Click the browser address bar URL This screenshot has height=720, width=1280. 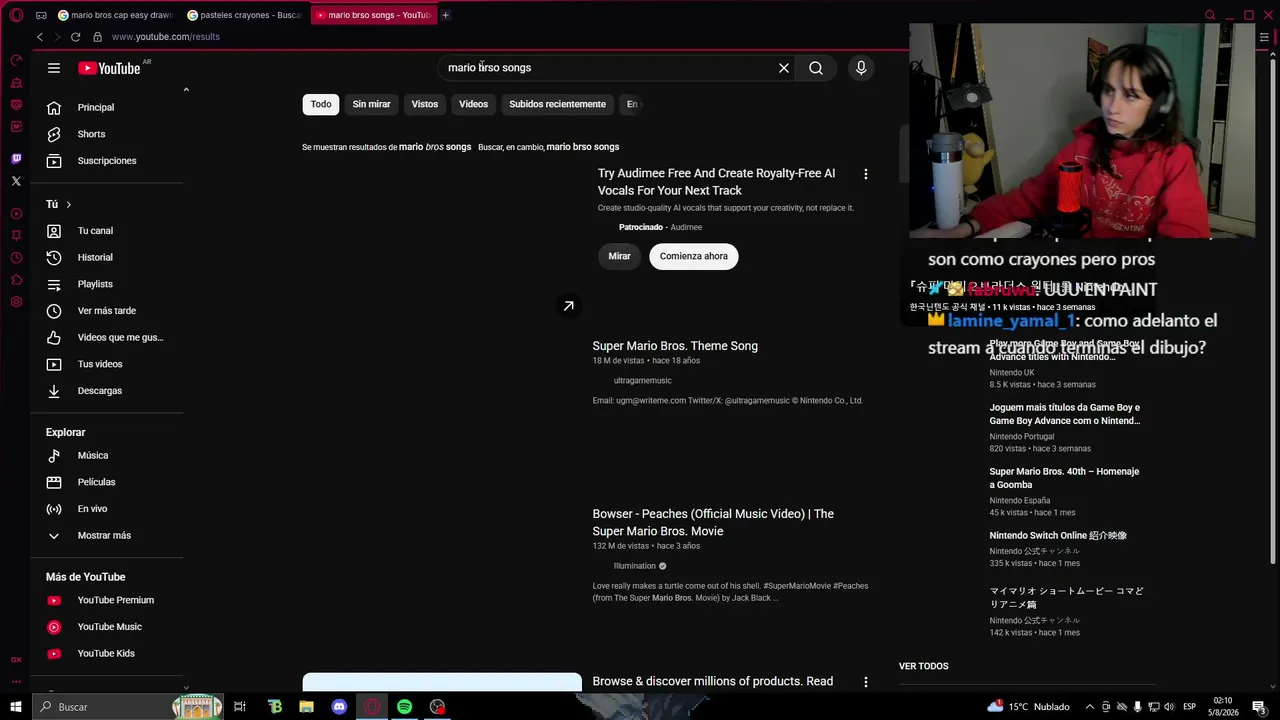[165, 37]
